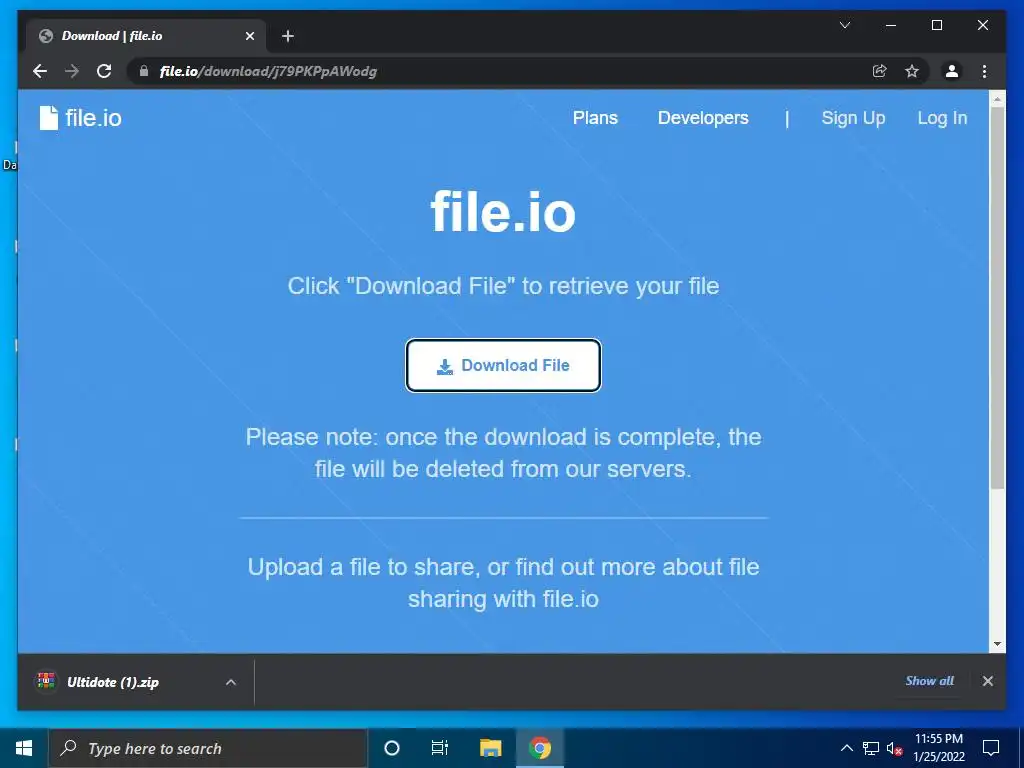The width and height of the screenshot is (1024, 768).
Task: Click the Download File button
Action: (x=503, y=365)
